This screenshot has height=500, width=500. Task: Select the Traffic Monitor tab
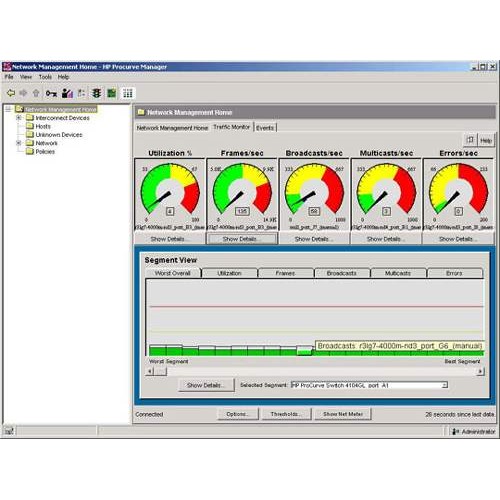pos(231,127)
